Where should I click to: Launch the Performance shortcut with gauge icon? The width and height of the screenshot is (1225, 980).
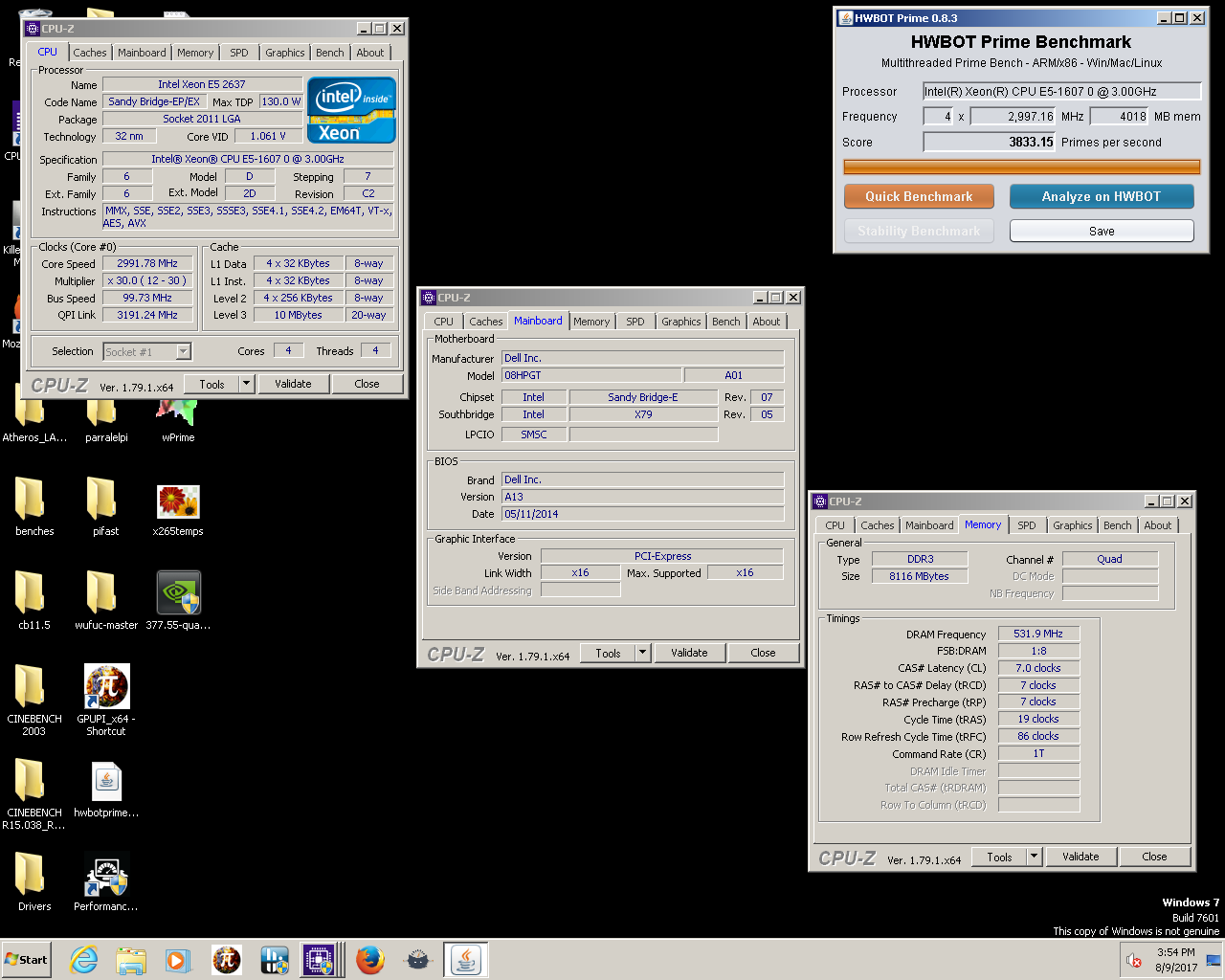(x=106, y=881)
